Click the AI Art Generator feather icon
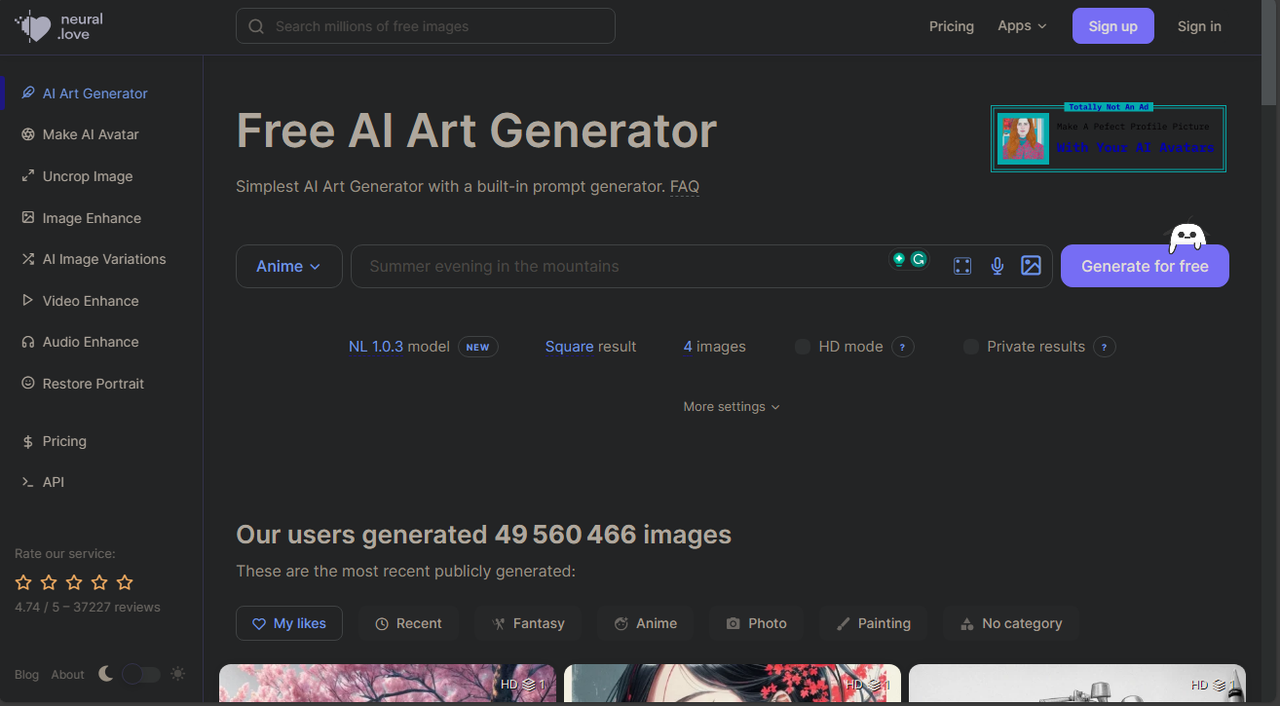The height and width of the screenshot is (706, 1280). pos(28,93)
